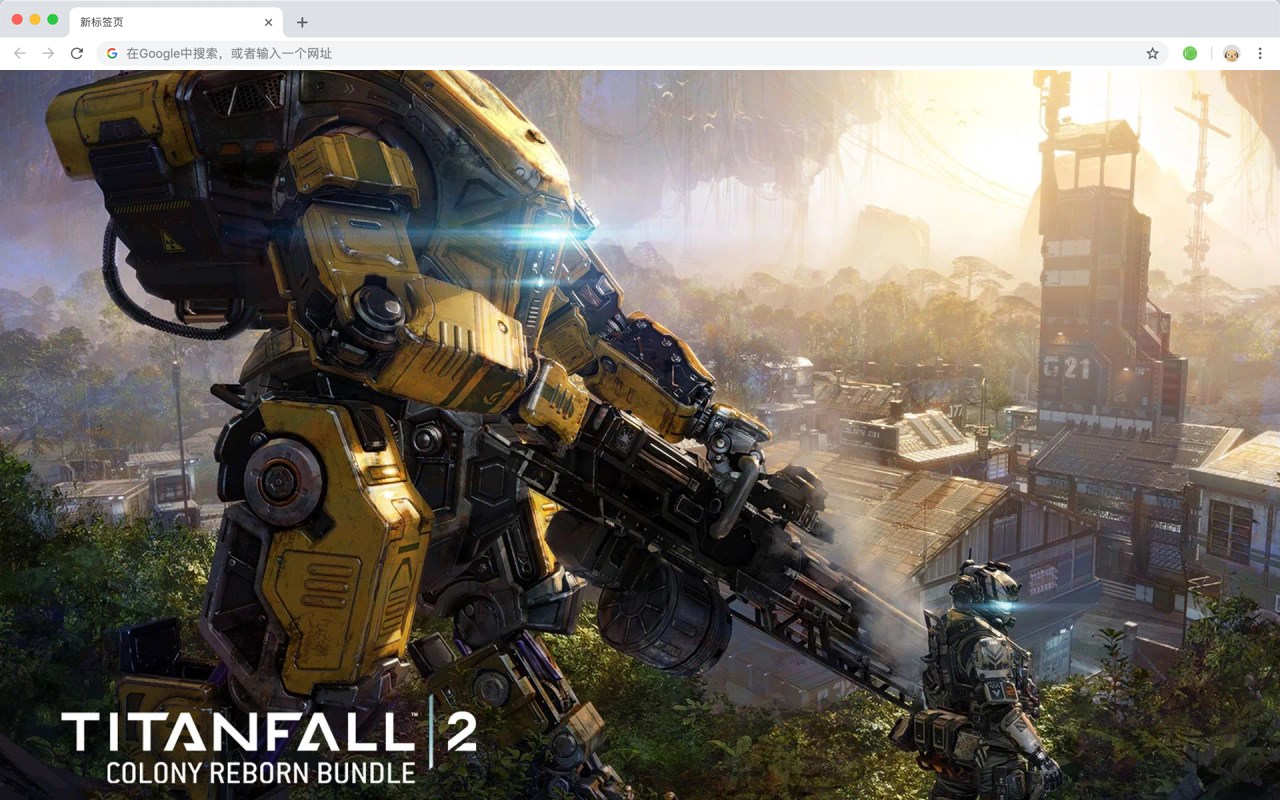Bookmark this page with the star icon
The height and width of the screenshot is (800, 1280).
(x=1152, y=53)
